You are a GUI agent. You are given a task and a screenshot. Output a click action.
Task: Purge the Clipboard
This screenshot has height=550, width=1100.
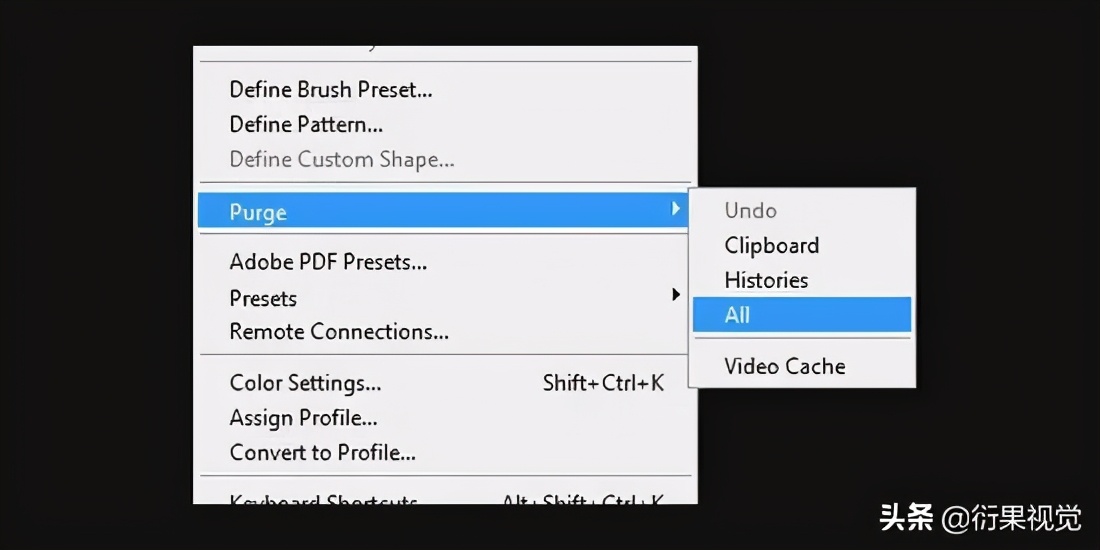point(771,246)
